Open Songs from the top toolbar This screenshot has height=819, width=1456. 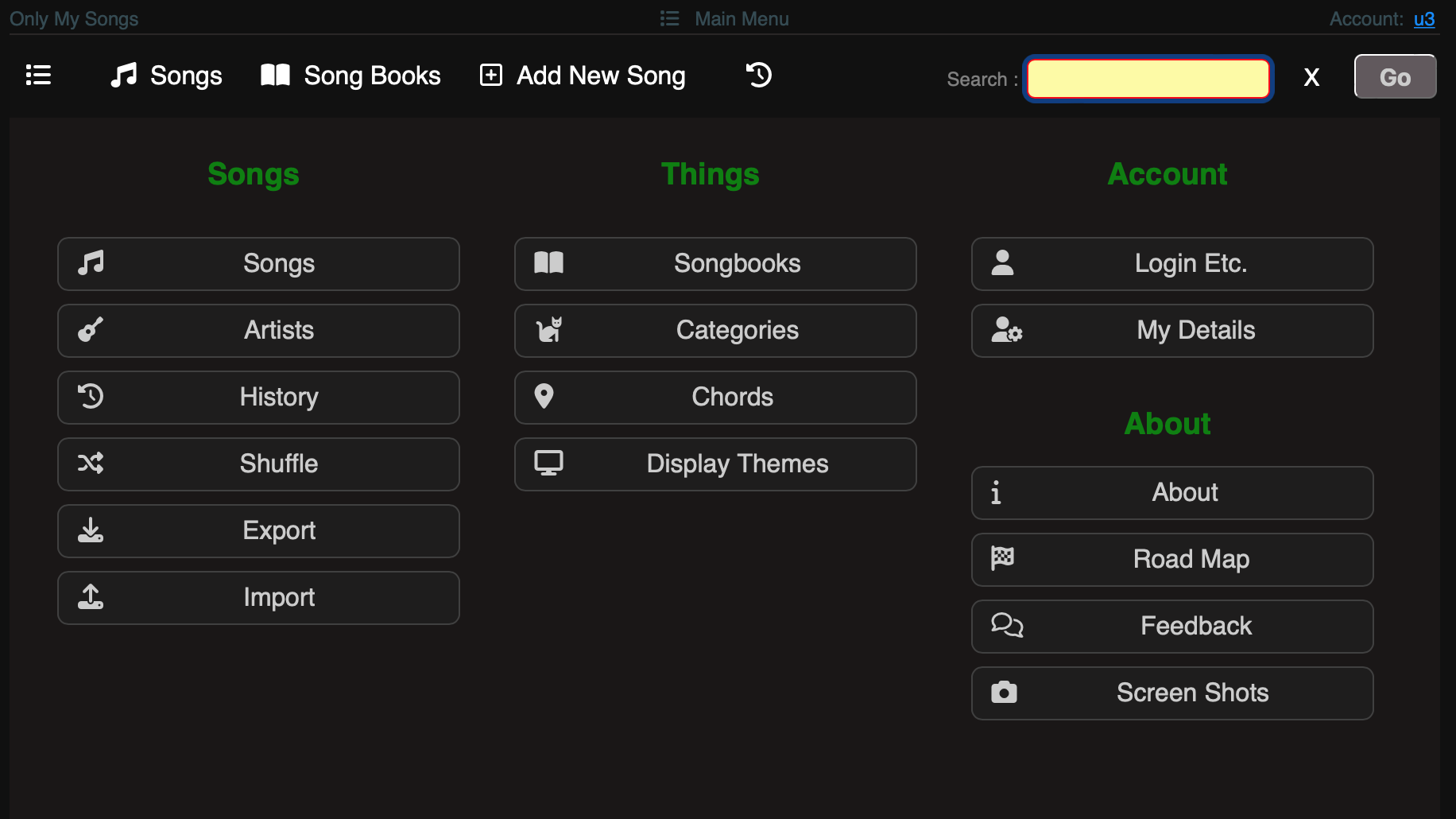166,76
